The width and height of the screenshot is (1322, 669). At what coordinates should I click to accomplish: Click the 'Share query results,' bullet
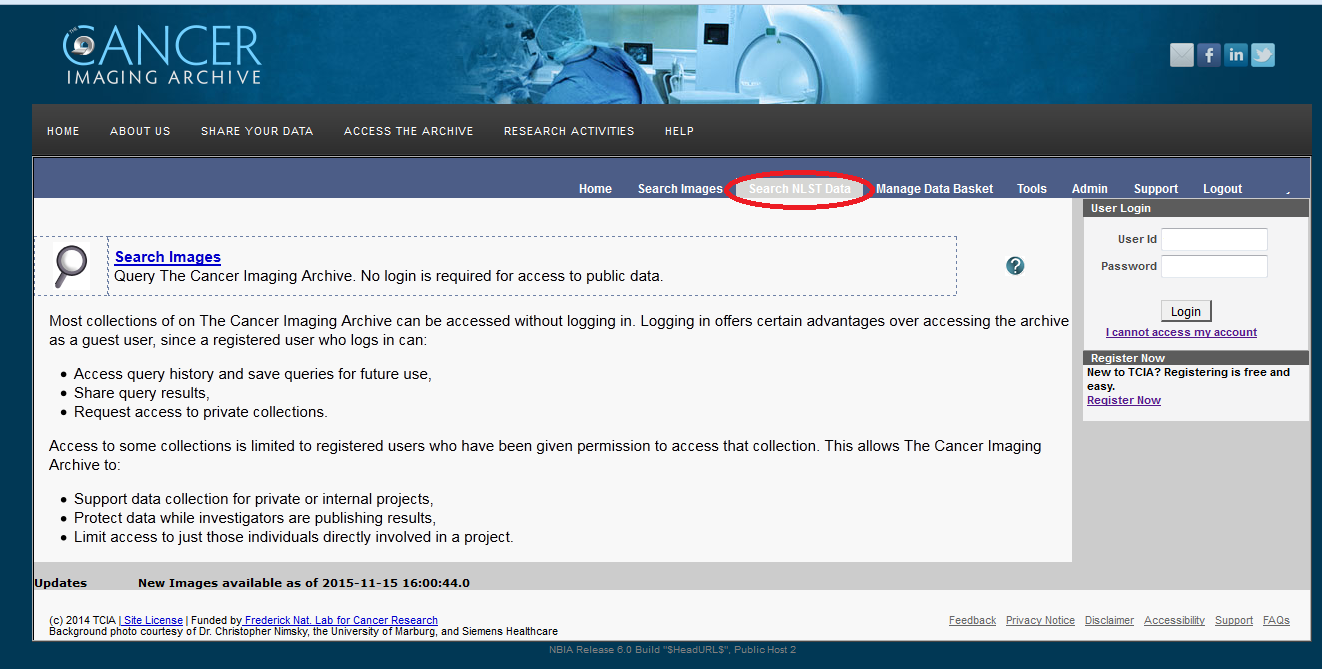[142, 393]
